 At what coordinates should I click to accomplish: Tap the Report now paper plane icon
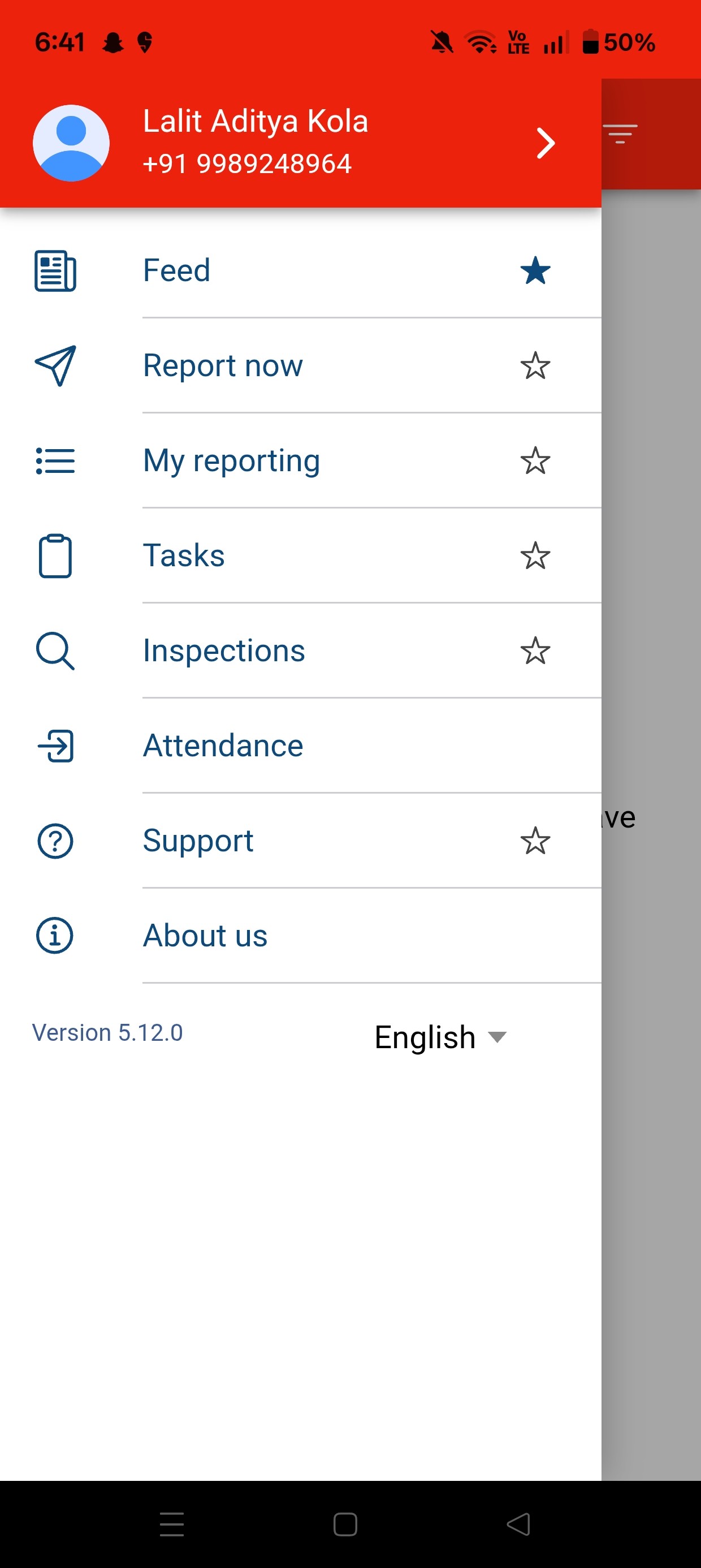pos(55,366)
